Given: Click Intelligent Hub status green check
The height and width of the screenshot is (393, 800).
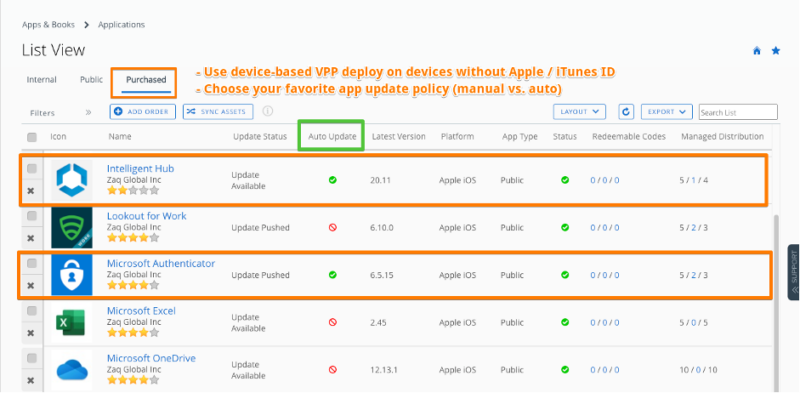Looking at the screenshot, I should coord(565,180).
